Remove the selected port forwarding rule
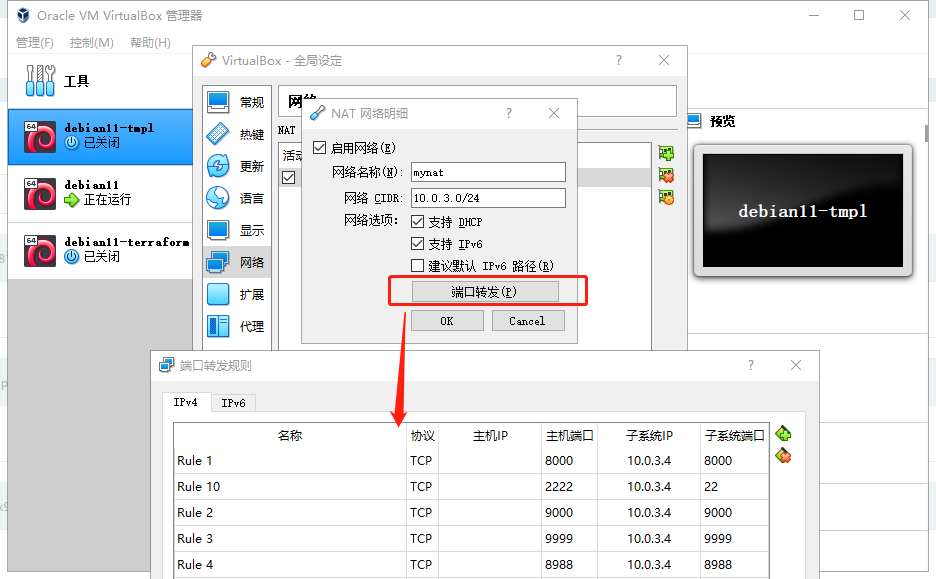 pyautogui.click(x=783, y=456)
